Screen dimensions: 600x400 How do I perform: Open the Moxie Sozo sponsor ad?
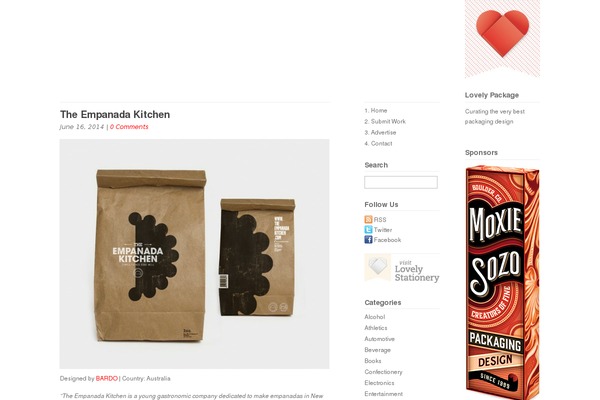502,282
